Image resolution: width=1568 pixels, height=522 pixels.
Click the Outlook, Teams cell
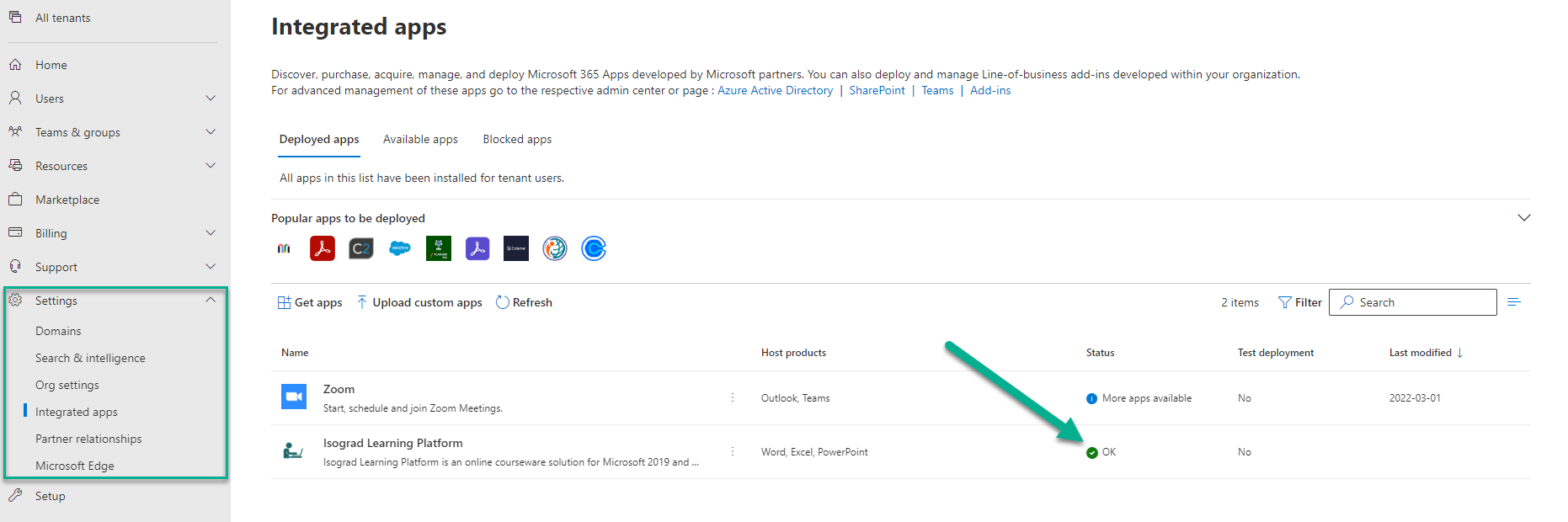[x=795, y=398]
